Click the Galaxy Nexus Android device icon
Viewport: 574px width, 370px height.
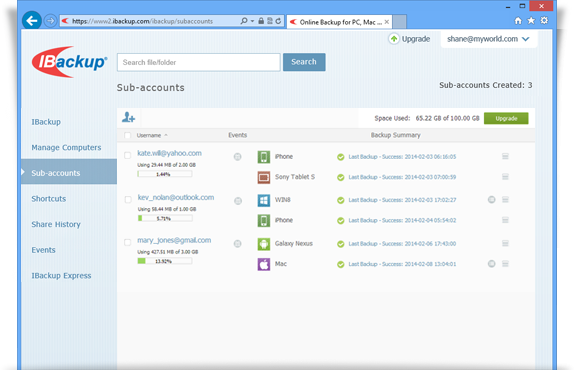coord(264,244)
